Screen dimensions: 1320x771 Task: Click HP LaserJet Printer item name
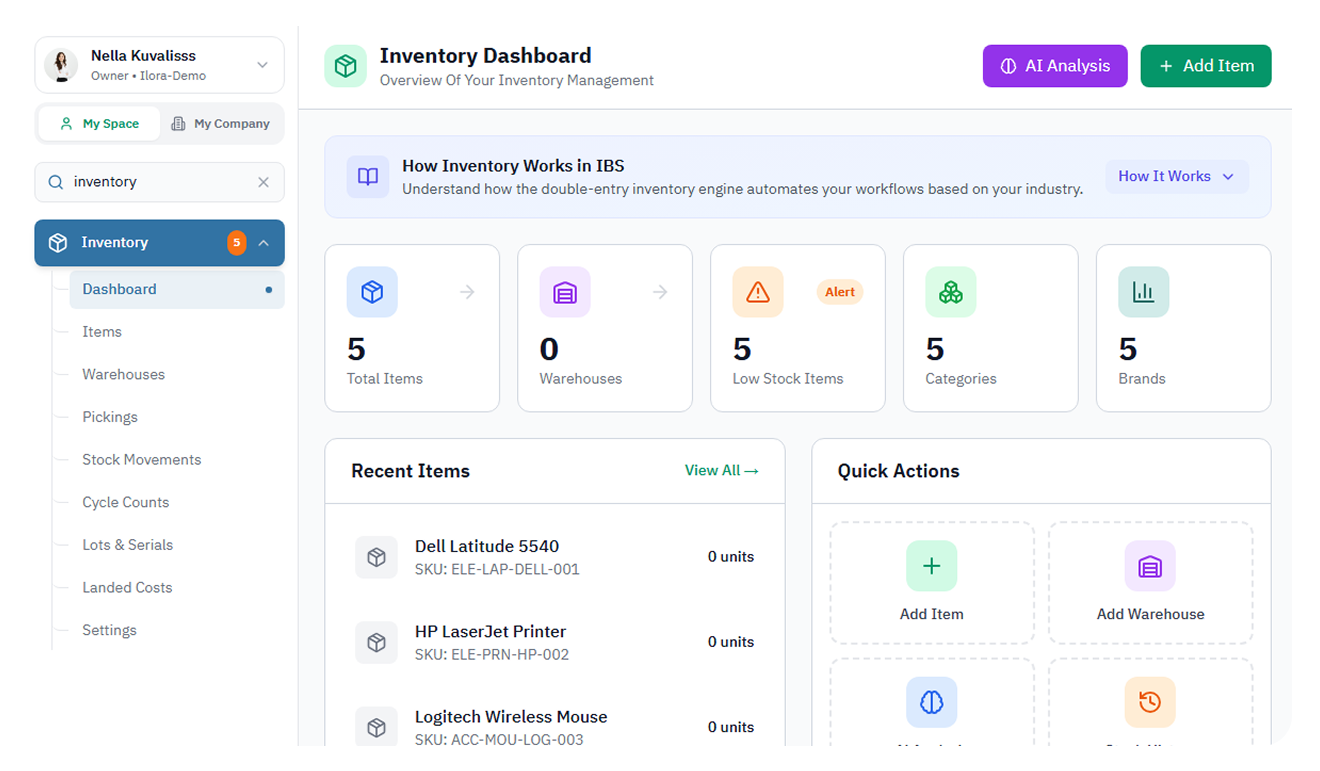(x=491, y=631)
